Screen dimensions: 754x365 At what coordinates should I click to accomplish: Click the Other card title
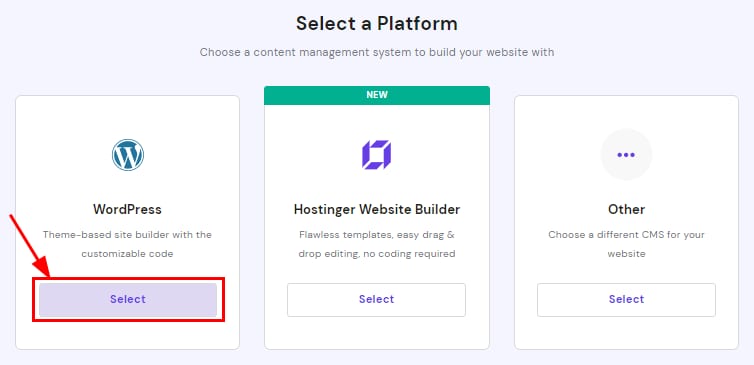pos(627,210)
